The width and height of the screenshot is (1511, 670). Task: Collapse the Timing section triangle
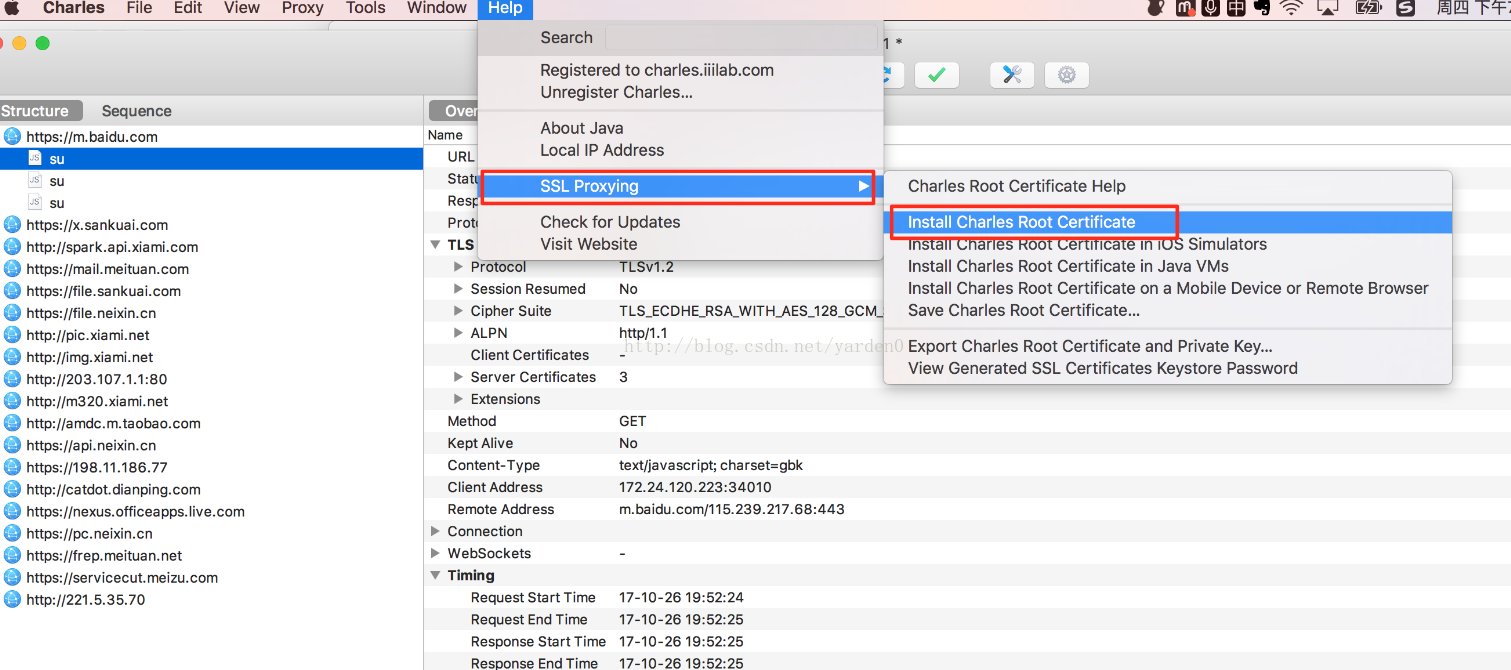(x=435, y=575)
